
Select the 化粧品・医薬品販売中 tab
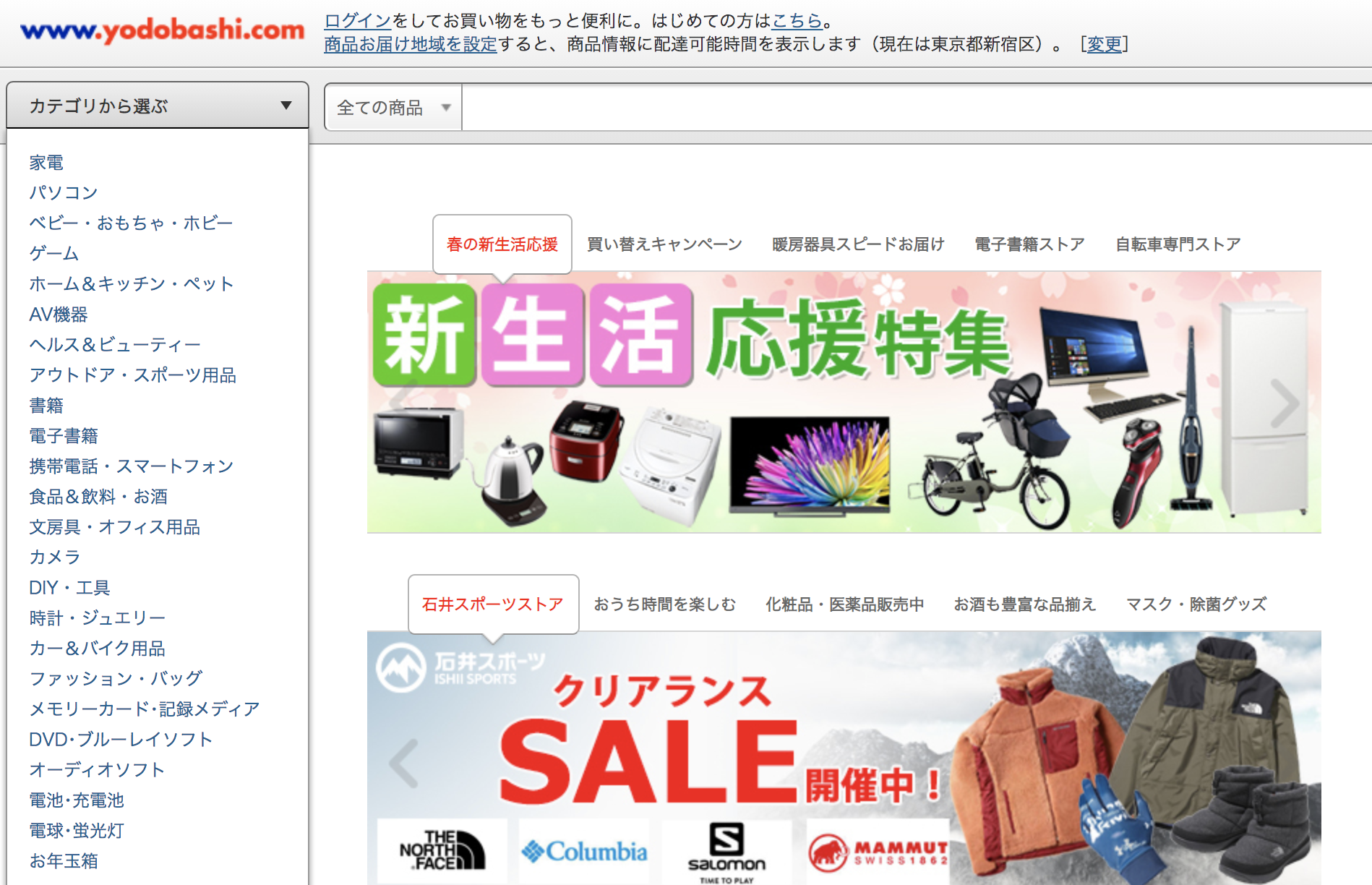coord(844,604)
